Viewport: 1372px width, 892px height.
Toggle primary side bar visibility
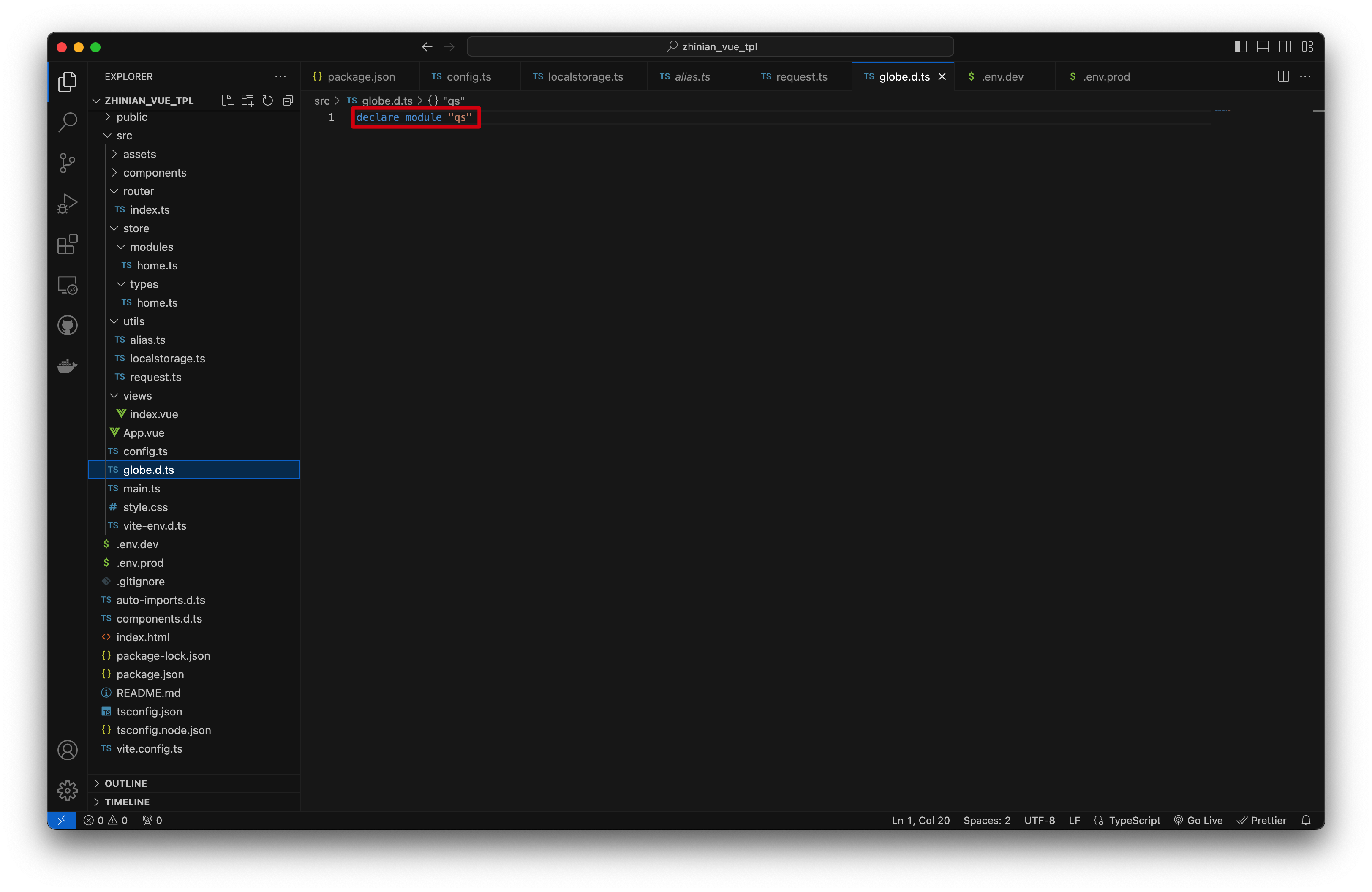click(1241, 47)
